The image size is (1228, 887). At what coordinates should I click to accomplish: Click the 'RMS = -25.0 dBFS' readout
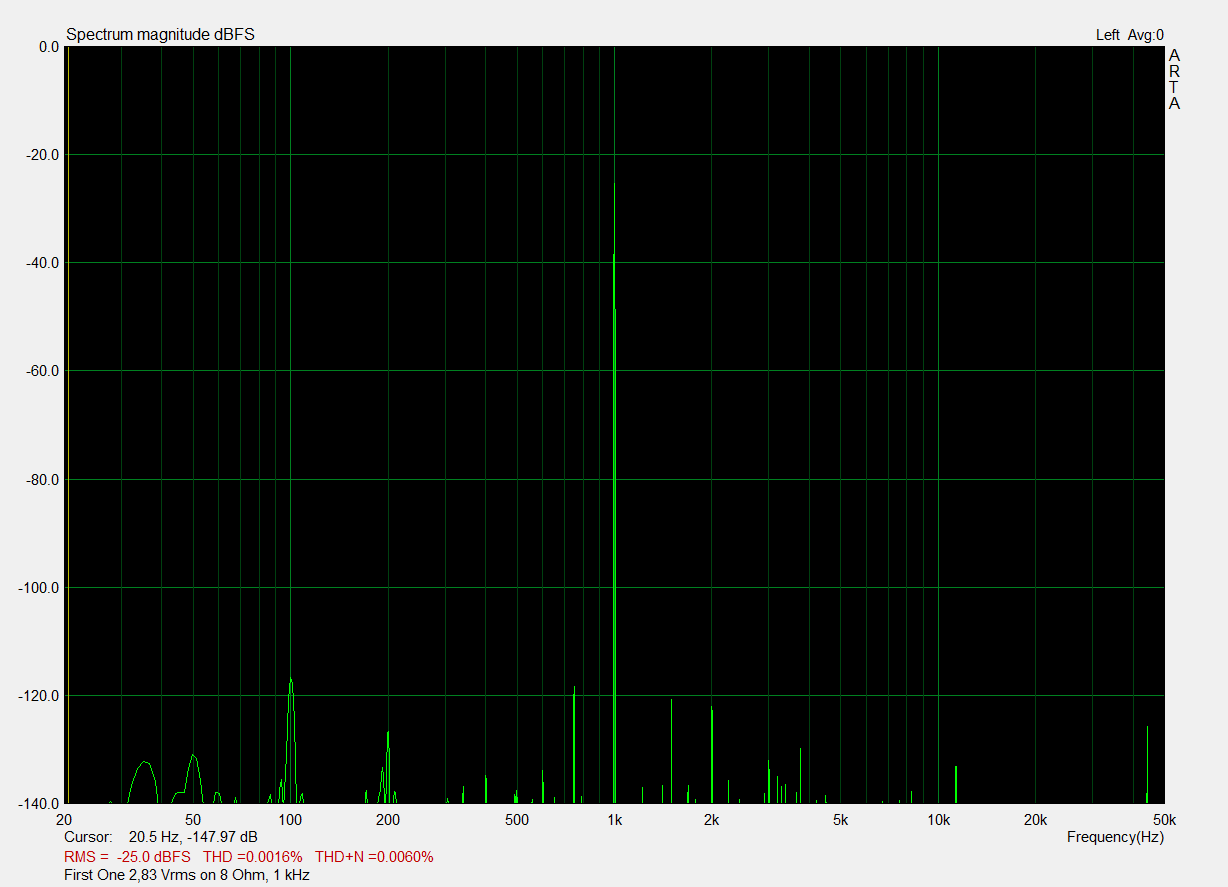[x=127, y=857]
